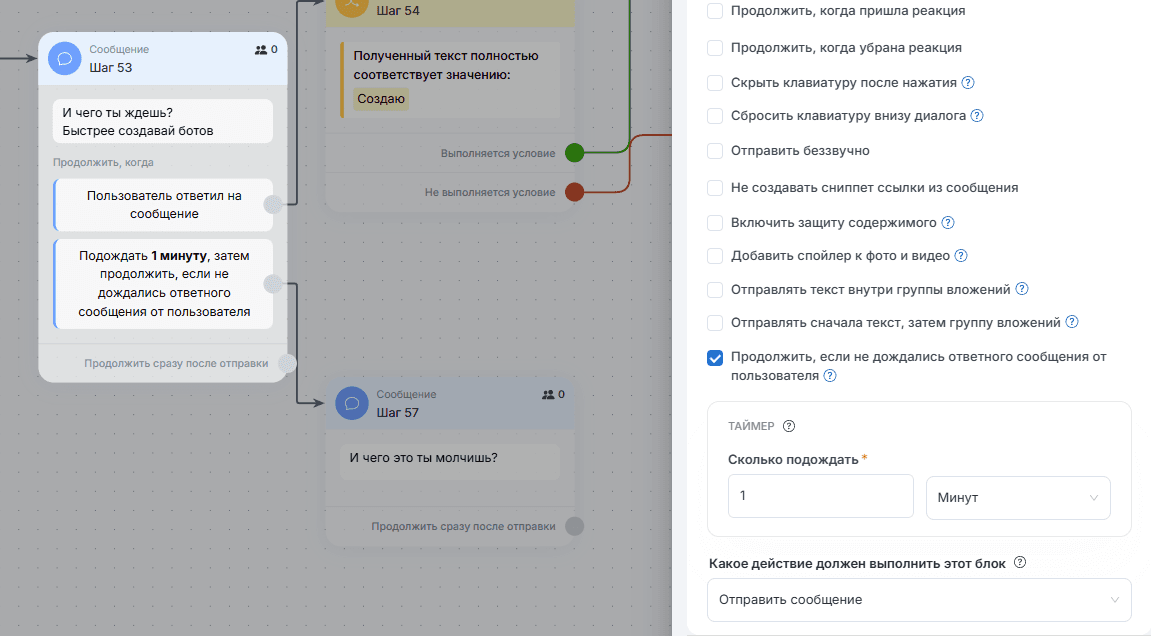Click the subscribers count icon on Шаг 57
Image resolution: width=1151 pixels, height=636 pixels.
point(548,394)
